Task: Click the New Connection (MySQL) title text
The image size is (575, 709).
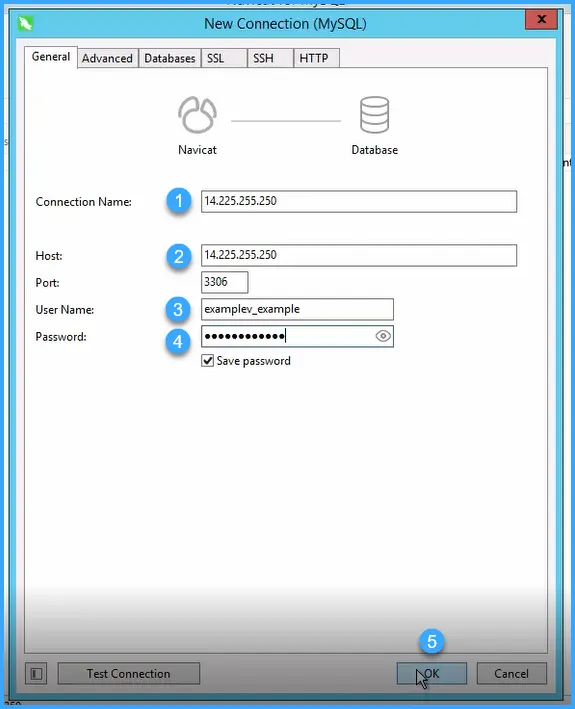Action: pyautogui.click(x=285, y=24)
